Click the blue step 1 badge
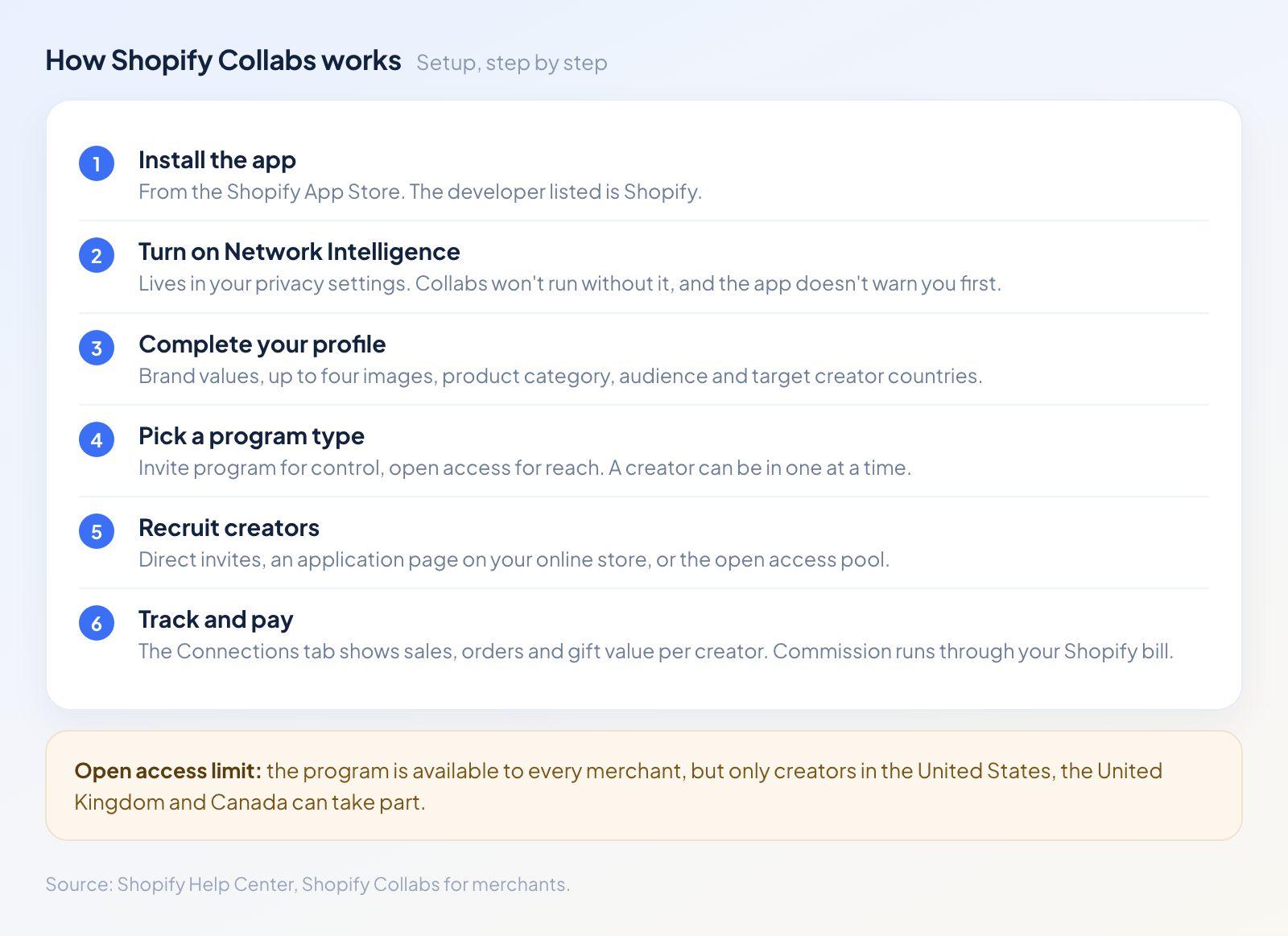Image resolution: width=1288 pixels, height=936 pixels. pyautogui.click(x=97, y=163)
